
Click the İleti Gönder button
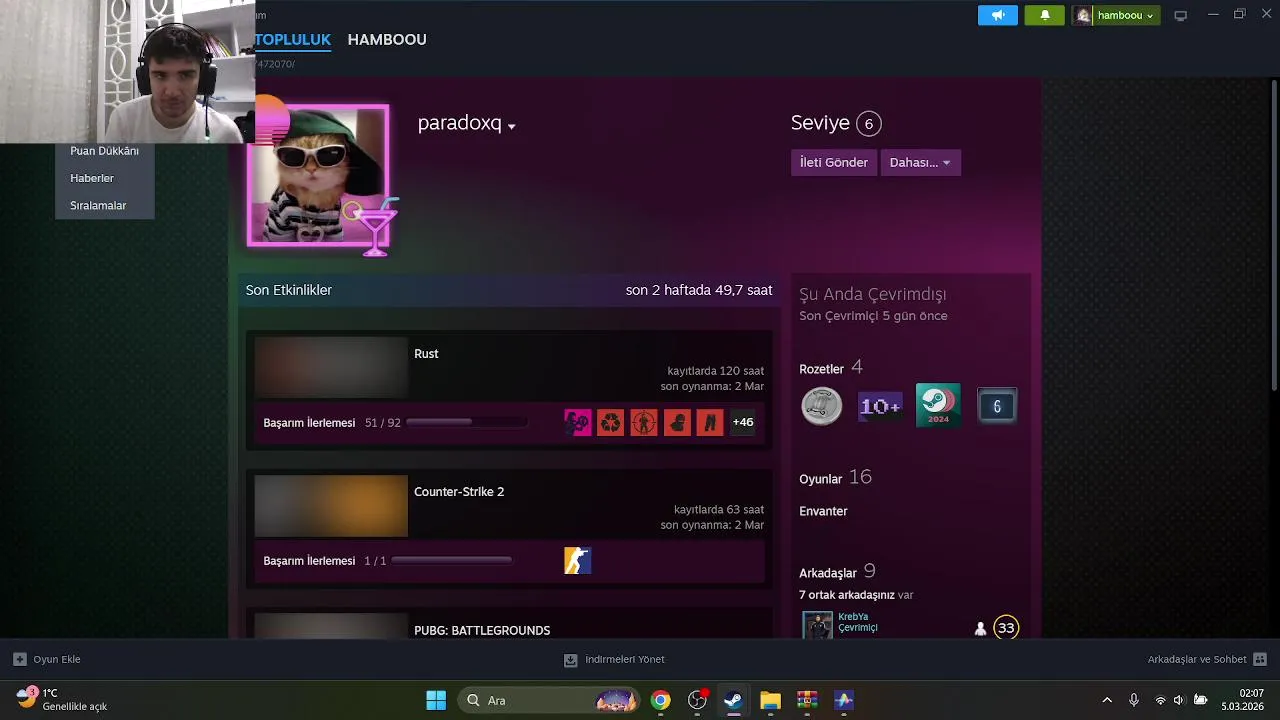833,162
